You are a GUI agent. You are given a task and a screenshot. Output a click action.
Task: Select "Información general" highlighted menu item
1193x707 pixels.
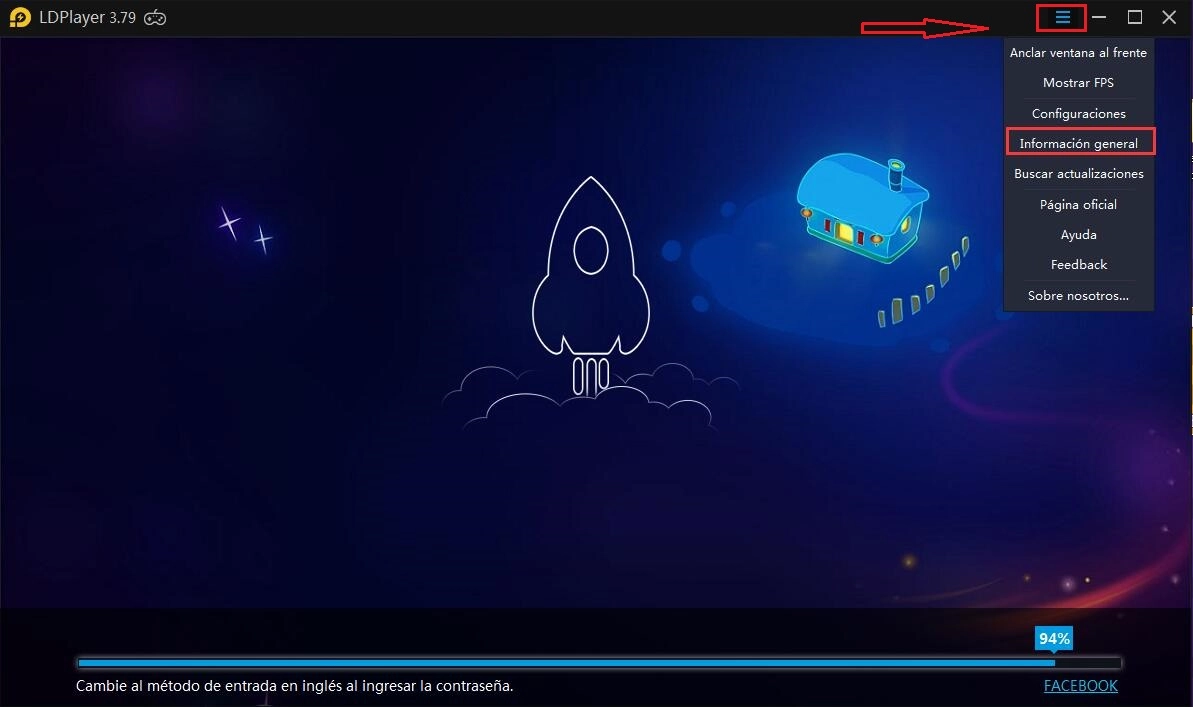pos(1078,142)
